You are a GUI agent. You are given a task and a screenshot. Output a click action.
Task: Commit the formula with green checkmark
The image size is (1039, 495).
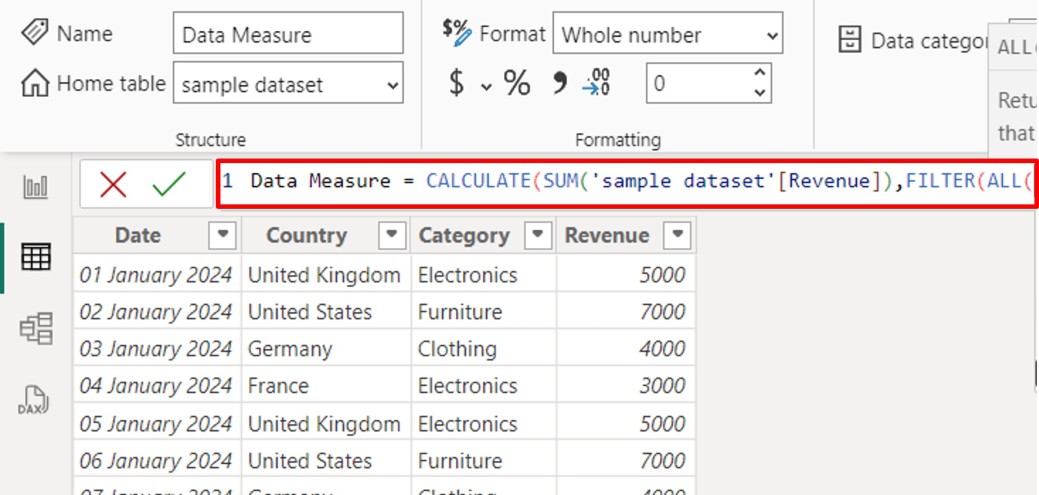[169, 184]
